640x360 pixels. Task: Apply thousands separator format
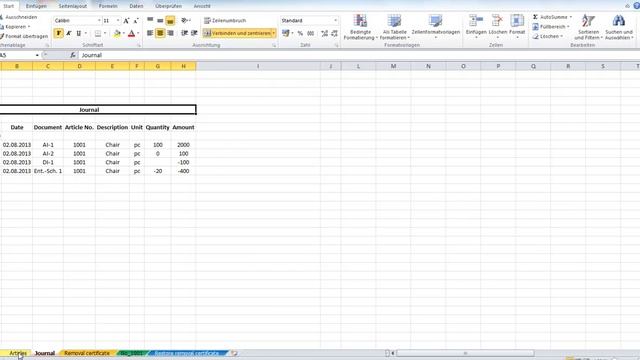click(x=311, y=33)
